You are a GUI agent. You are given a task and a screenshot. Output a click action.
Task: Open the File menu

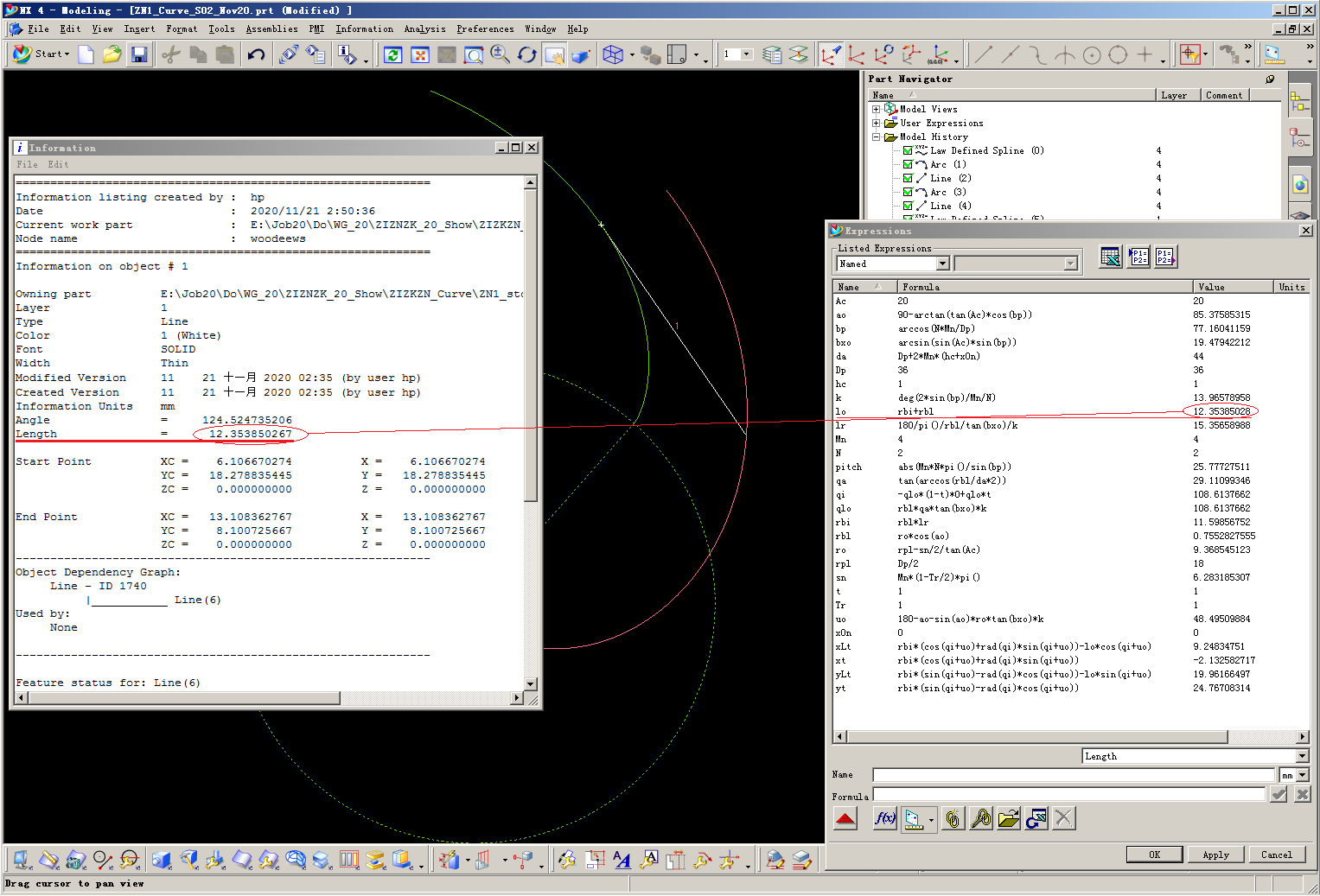click(x=38, y=29)
